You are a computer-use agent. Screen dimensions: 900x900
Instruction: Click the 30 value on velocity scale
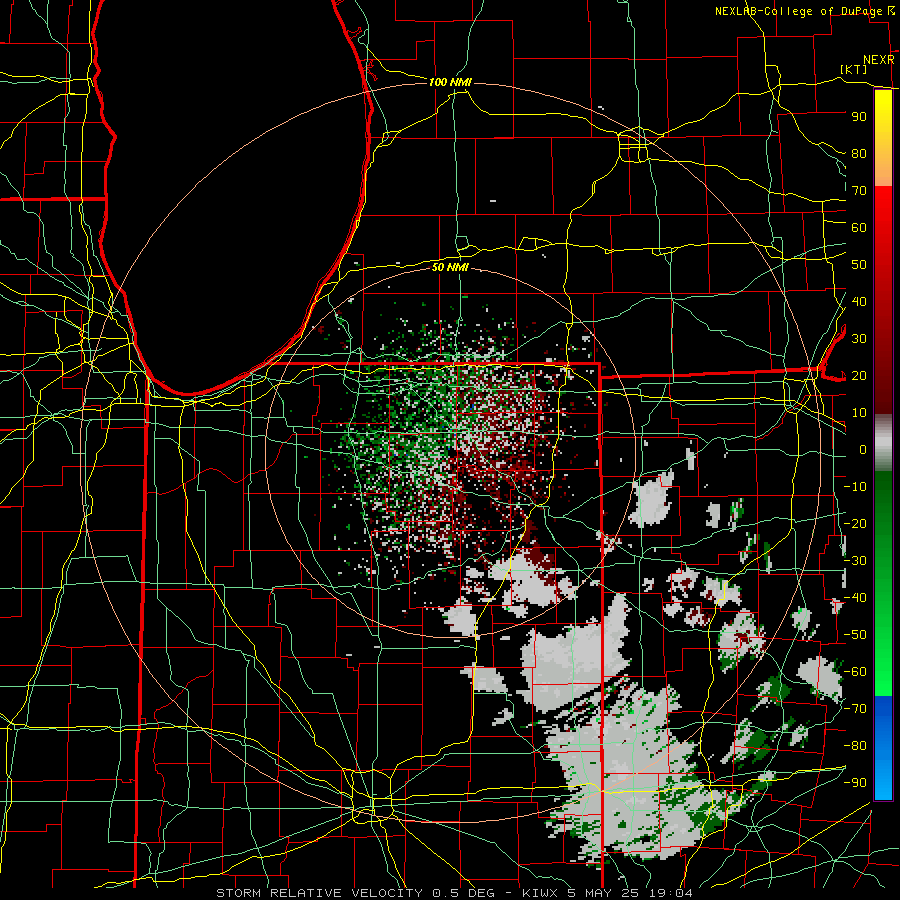click(x=859, y=339)
